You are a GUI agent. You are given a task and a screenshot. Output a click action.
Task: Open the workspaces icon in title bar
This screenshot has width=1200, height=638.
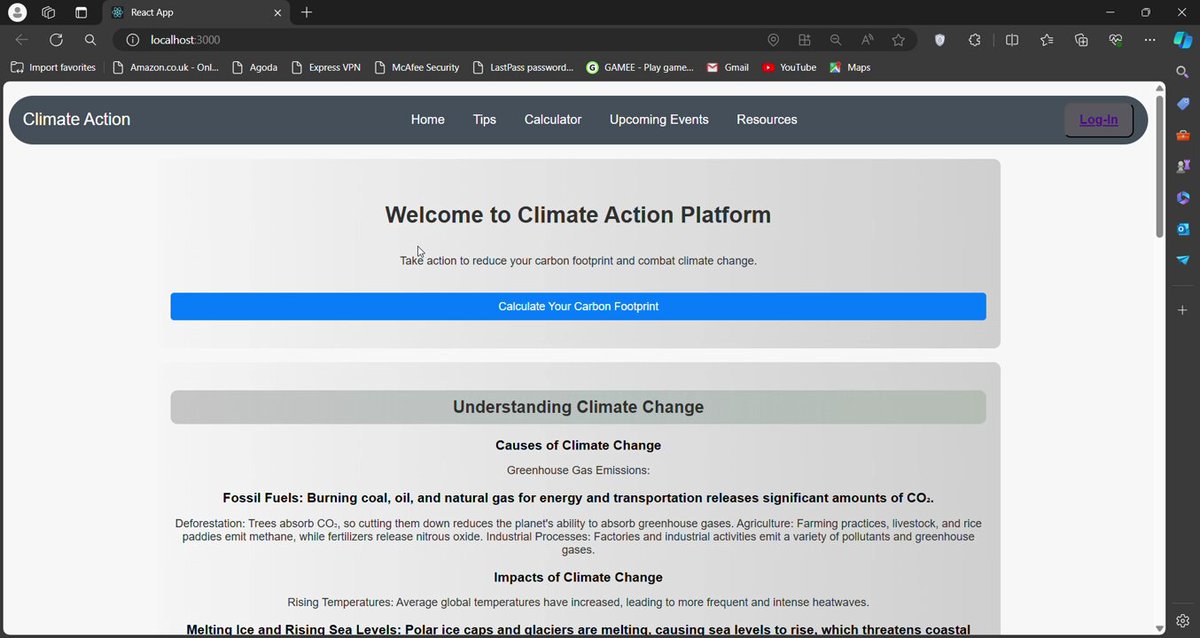pyautogui.click(x=48, y=12)
